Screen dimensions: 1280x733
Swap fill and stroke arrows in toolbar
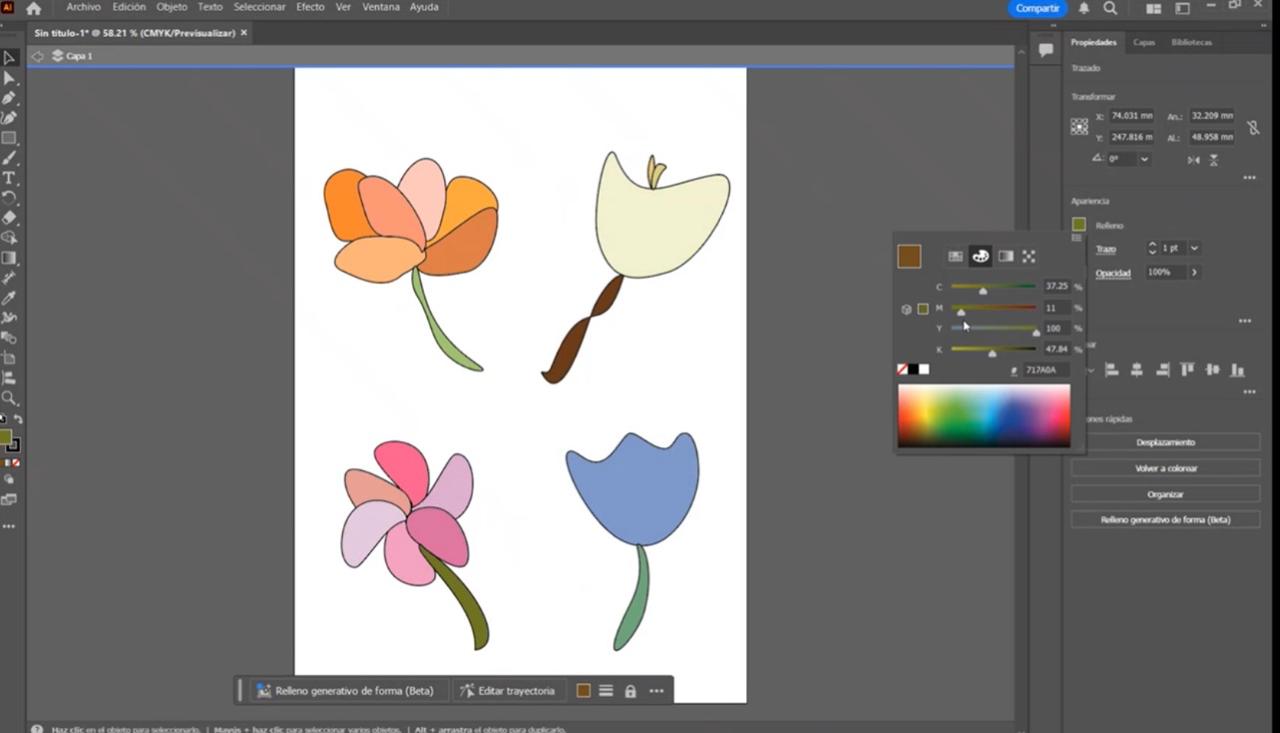tap(17, 420)
